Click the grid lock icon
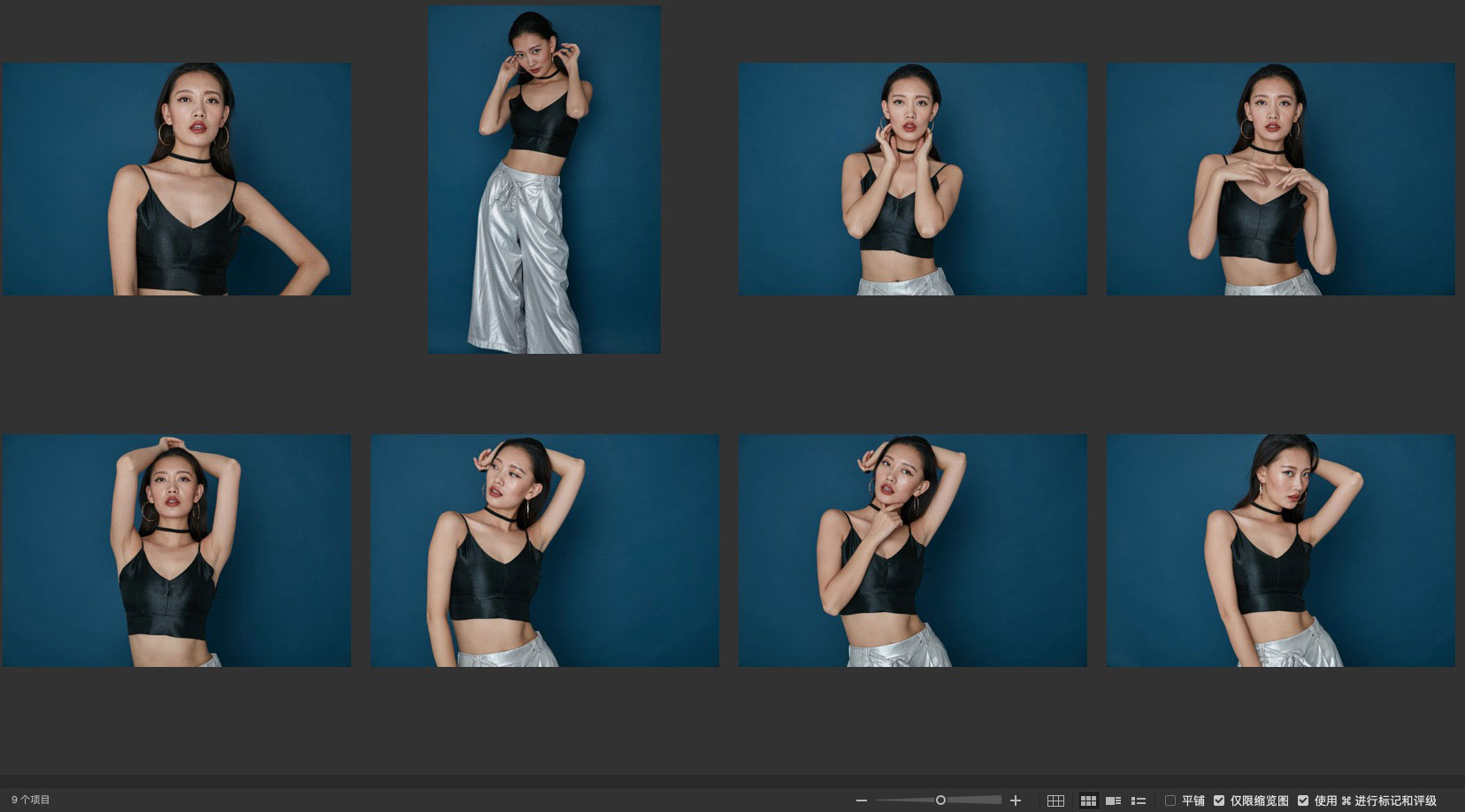Viewport: 1465px width, 812px height. [1055, 801]
